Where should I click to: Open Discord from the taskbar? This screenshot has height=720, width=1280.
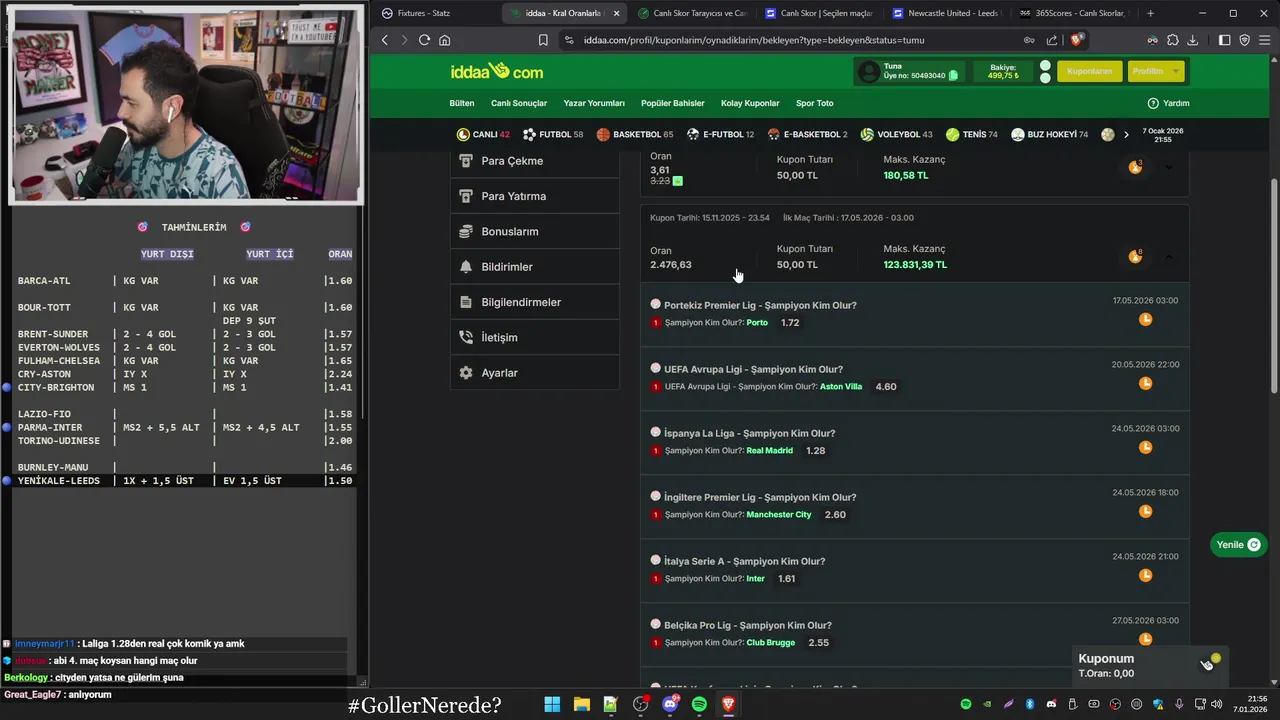tap(670, 705)
